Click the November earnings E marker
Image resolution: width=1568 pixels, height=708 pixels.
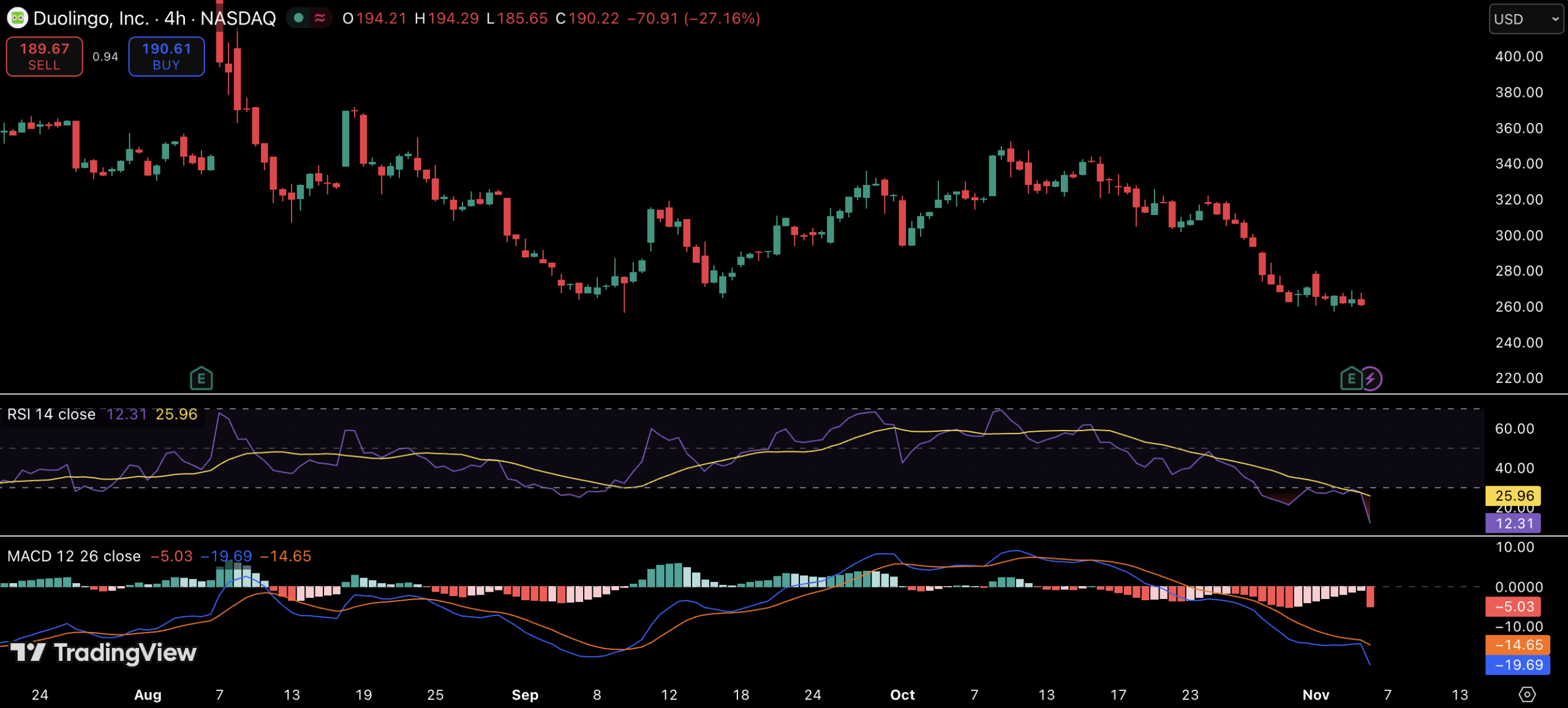pos(1351,378)
